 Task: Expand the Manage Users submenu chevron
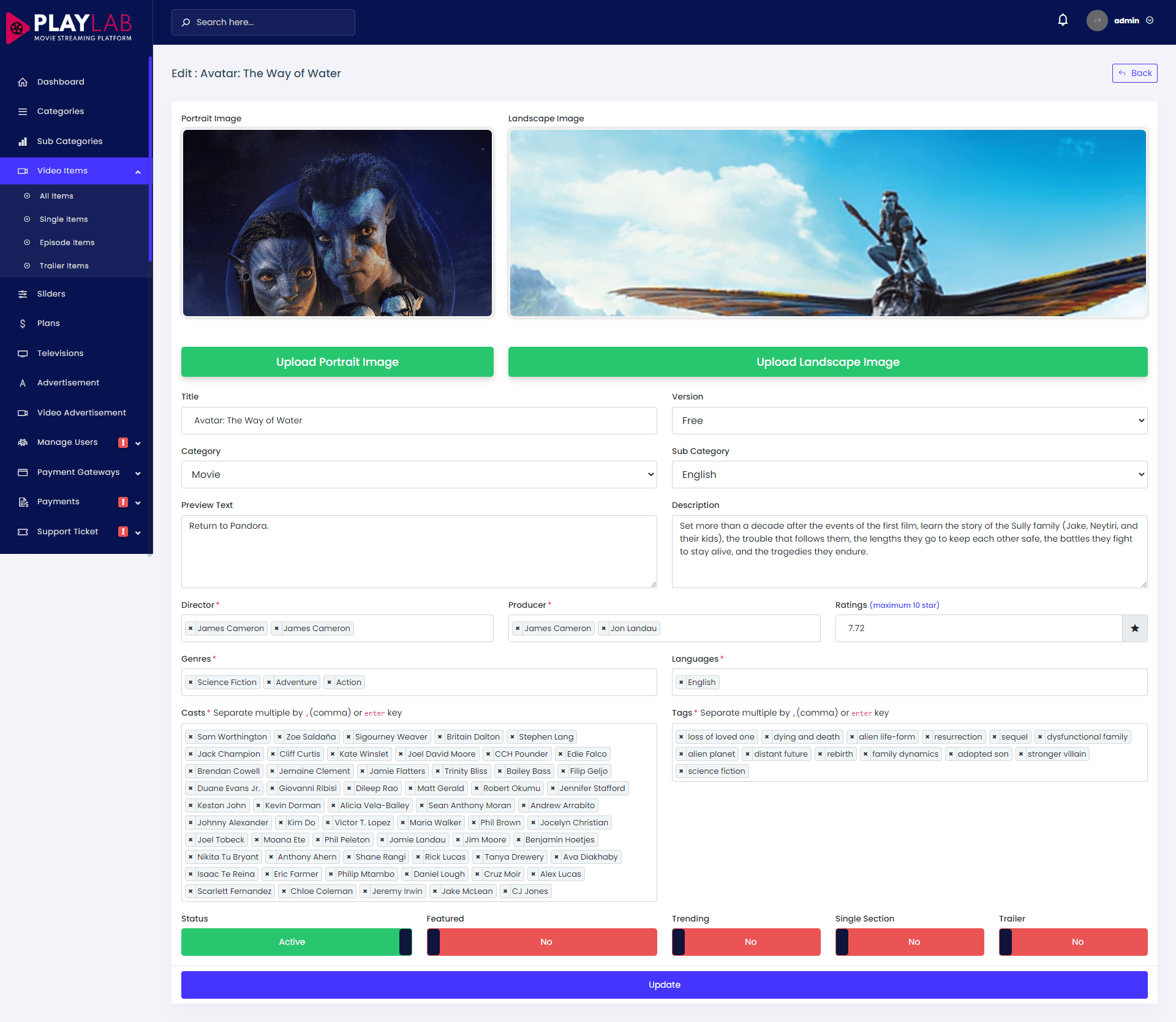point(138,443)
